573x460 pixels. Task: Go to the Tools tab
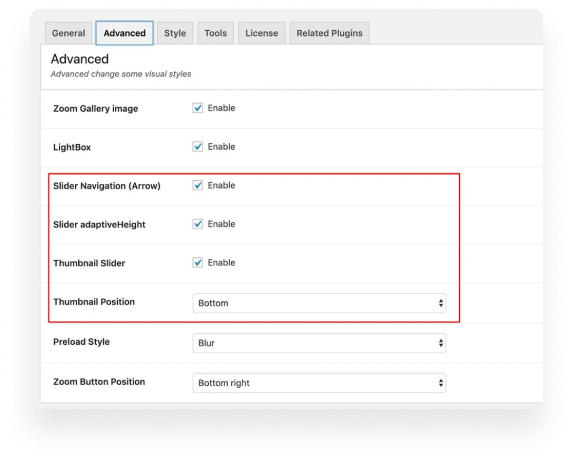coord(216,33)
